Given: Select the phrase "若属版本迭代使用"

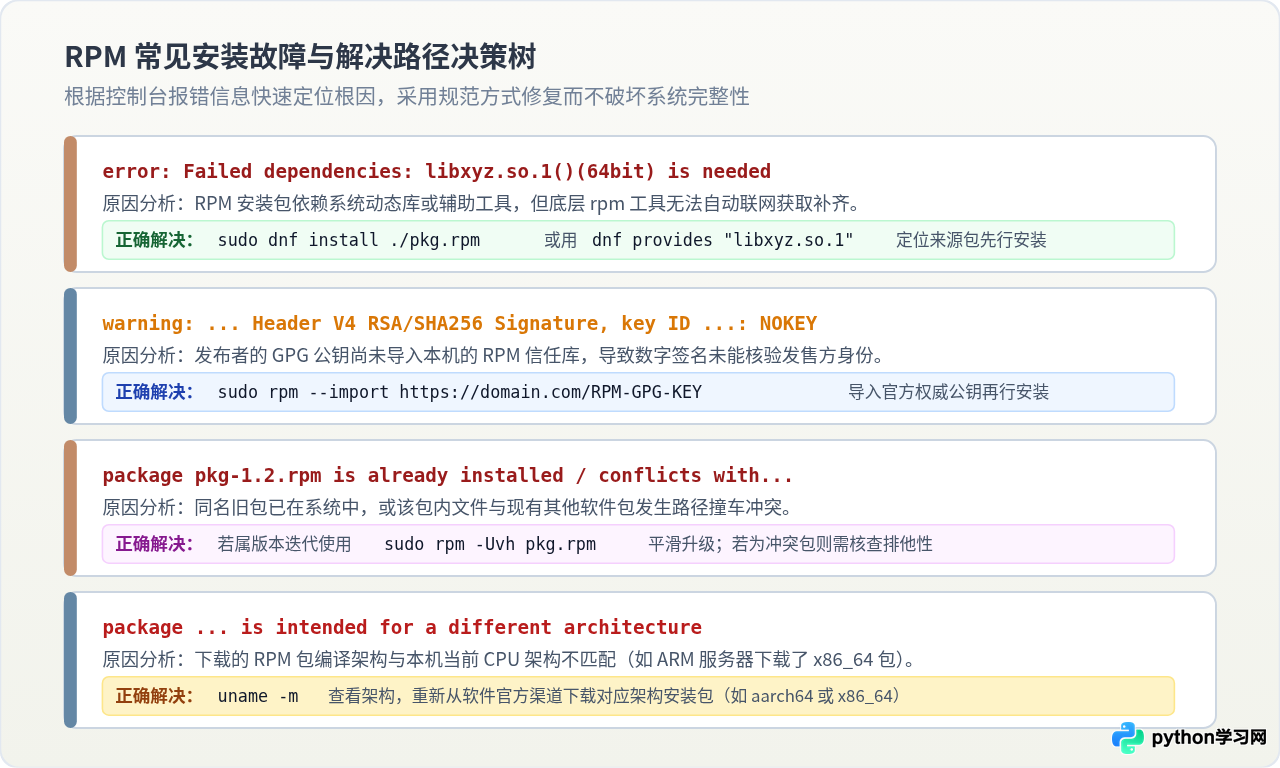Looking at the screenshot, I should (x=284, y=544).
